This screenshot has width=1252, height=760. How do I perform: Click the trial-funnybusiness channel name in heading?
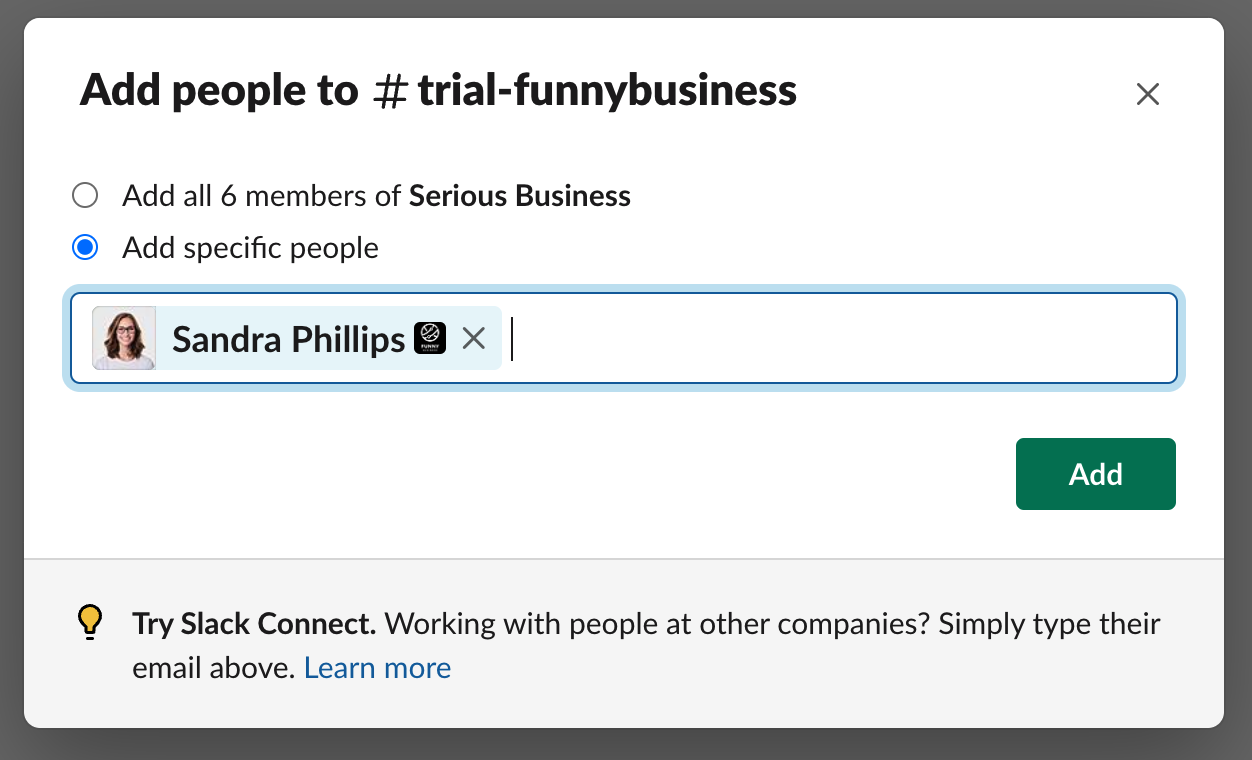[x=607, y=91]
